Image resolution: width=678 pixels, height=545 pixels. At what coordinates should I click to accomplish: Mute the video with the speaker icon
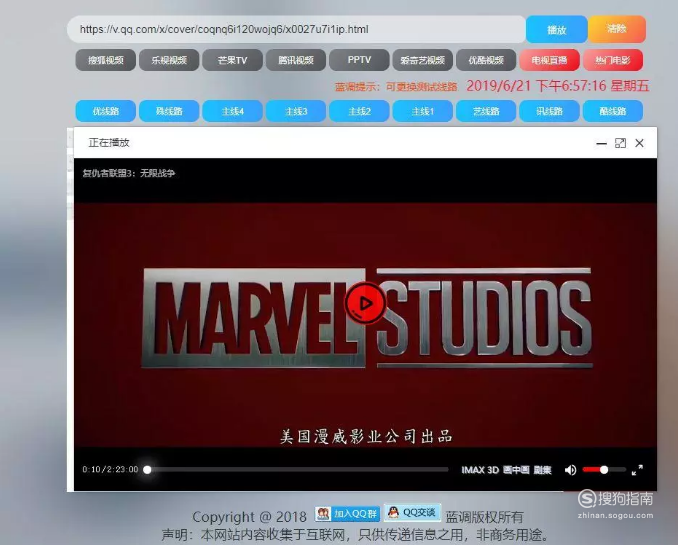tap(570, 470)
